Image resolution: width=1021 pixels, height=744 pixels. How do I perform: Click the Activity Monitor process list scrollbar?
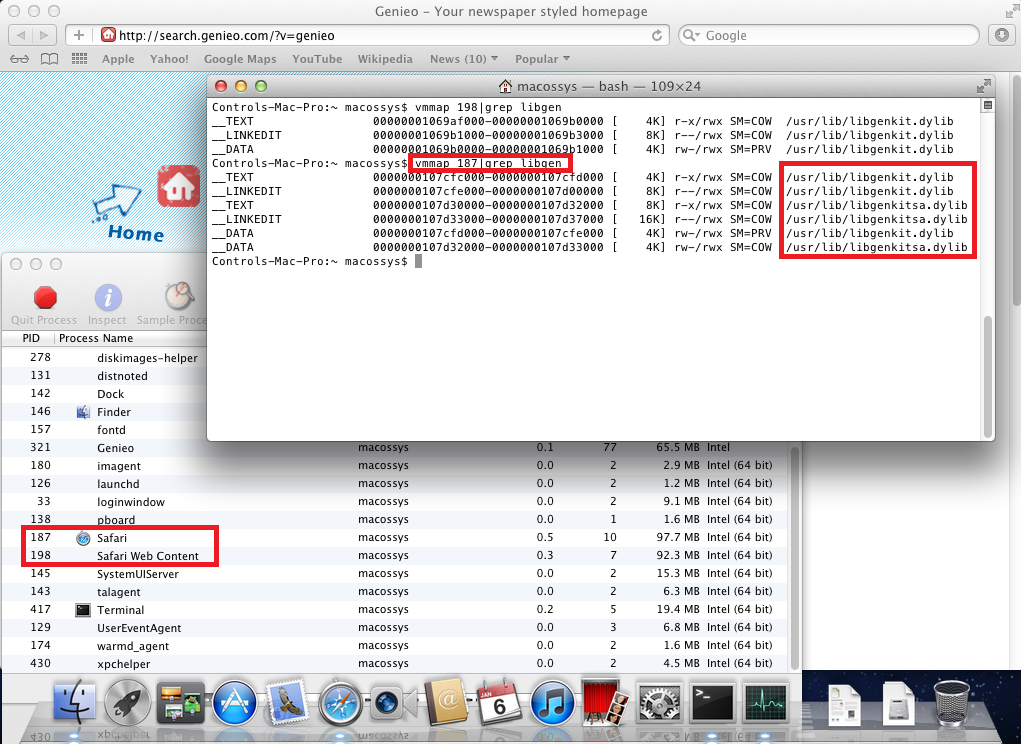coord(794,558)
